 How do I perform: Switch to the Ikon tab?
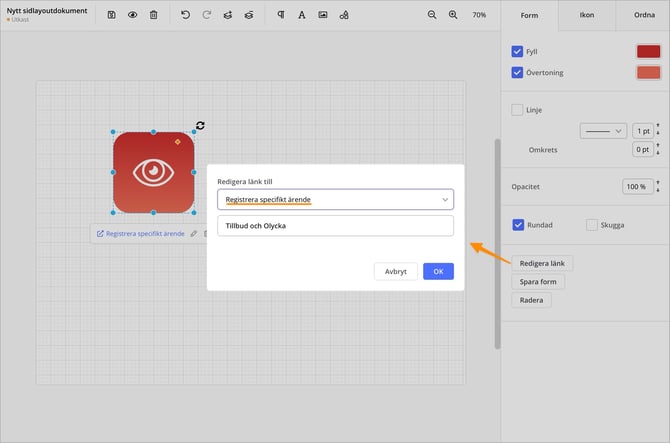587,15
